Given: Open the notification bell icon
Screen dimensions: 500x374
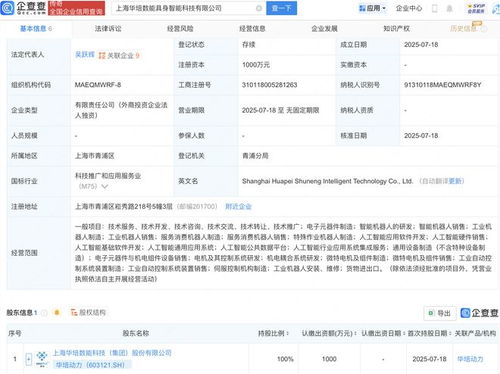Looking at the screenshot, I should (449, 8).
